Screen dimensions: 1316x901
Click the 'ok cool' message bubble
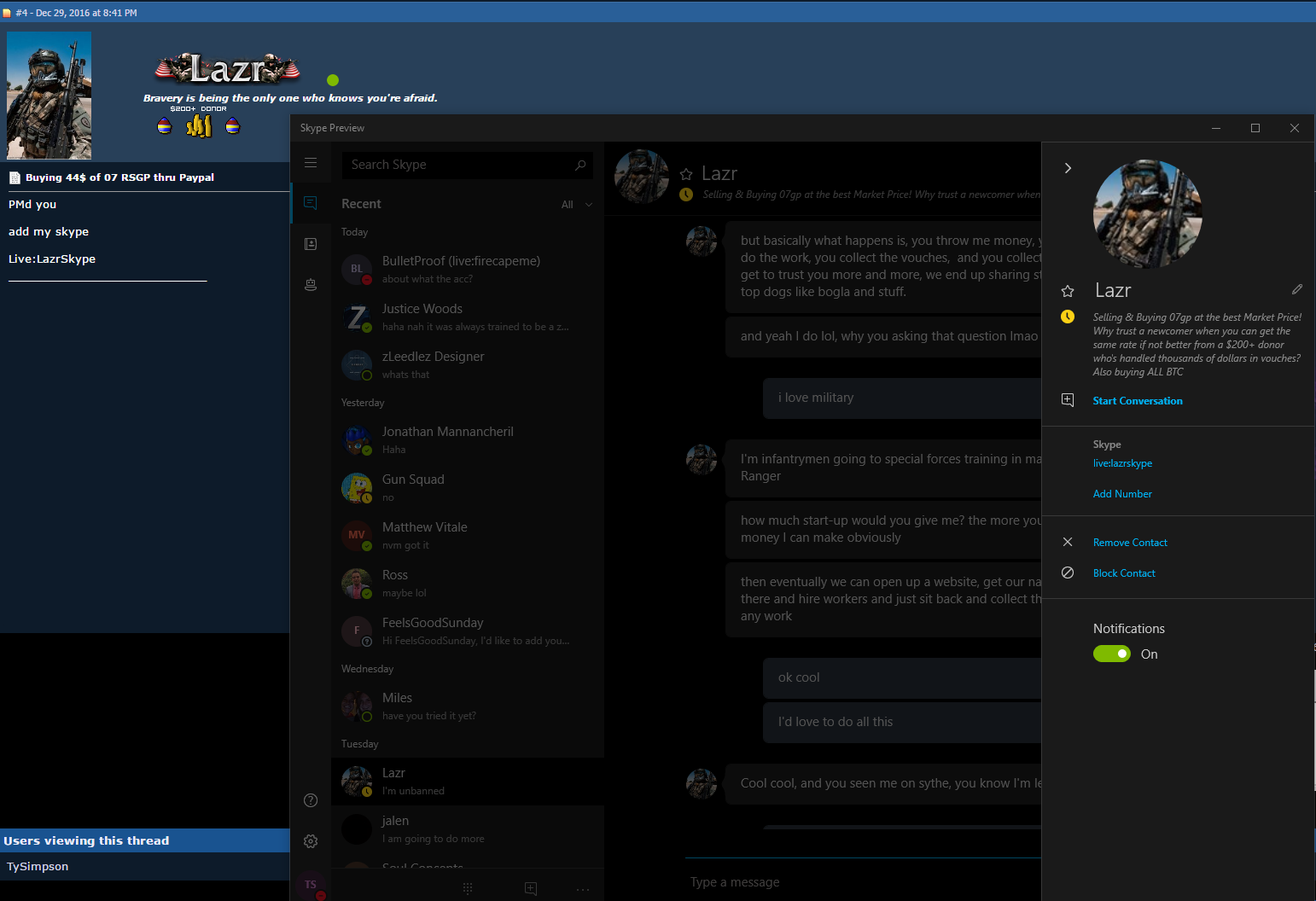(902, 677)
